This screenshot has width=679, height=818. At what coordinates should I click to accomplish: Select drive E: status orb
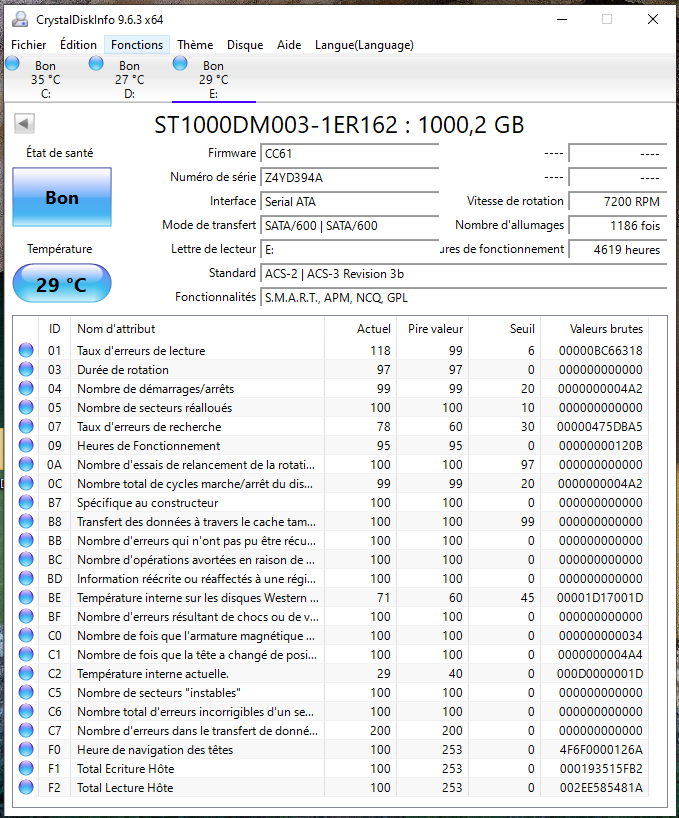tap(180, 64)
